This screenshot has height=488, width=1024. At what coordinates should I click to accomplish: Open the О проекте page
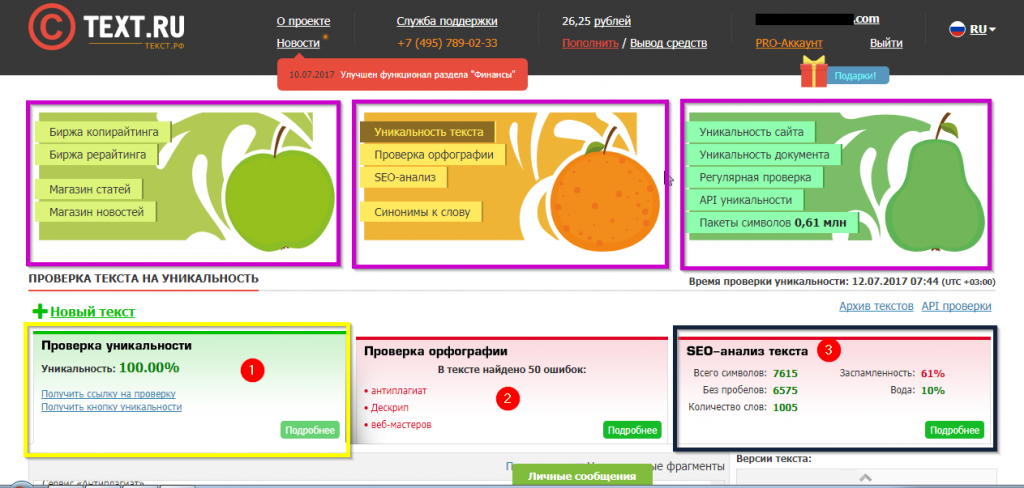click(x=303, y=22)
